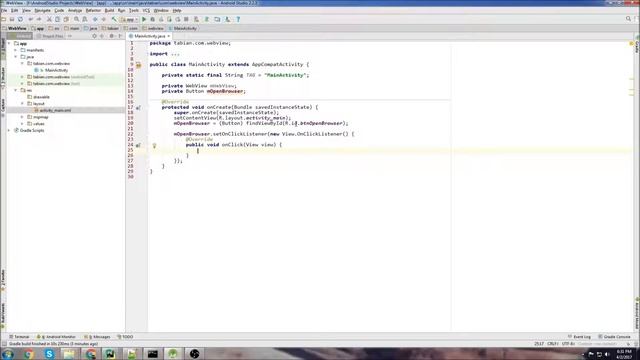Close the MainActivity.java tab
Image resolution: width=640 pixels, height=360 pixels.
(169, 36)
